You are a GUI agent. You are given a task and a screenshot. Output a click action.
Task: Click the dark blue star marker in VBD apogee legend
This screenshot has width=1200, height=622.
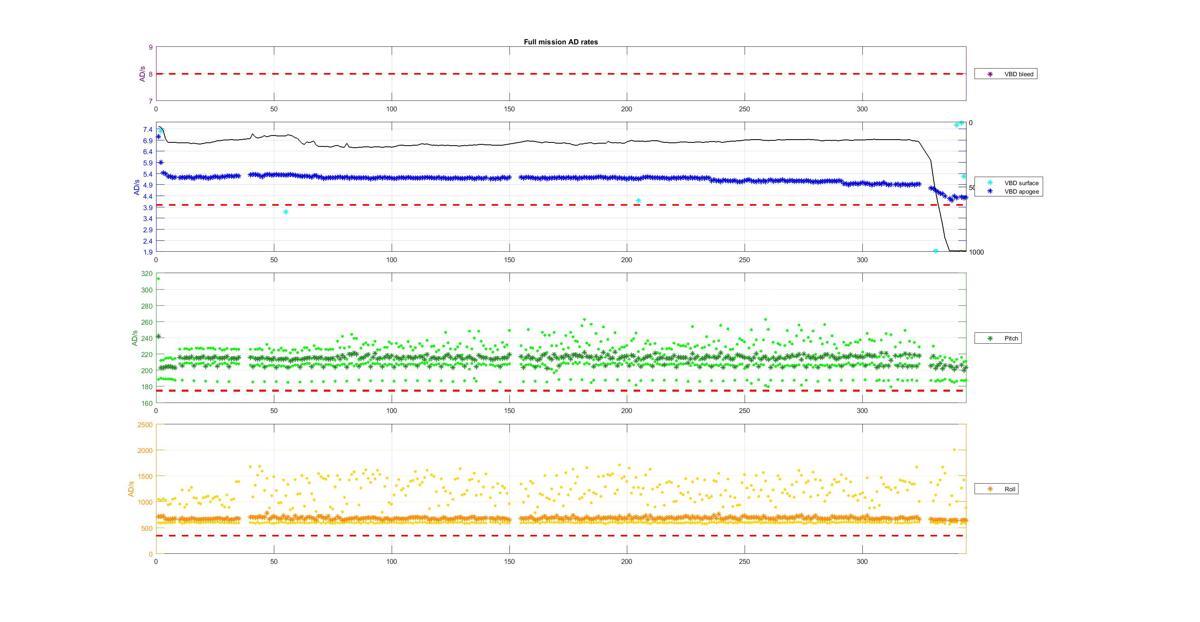pyautogui.click(x=990, y=191)
